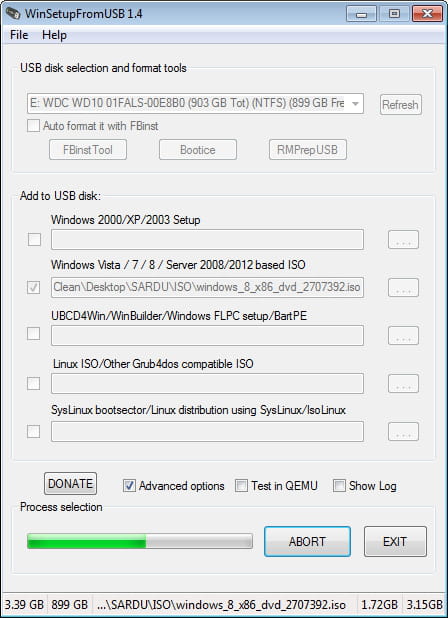Click the green process progress bar

[x=140, y=541]
